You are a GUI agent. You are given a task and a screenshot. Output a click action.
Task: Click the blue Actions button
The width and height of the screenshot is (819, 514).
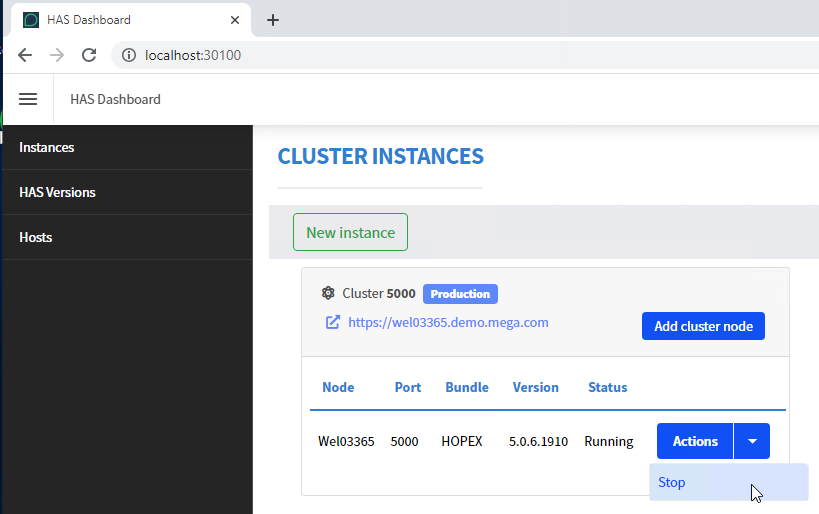(x=695, y=441)
